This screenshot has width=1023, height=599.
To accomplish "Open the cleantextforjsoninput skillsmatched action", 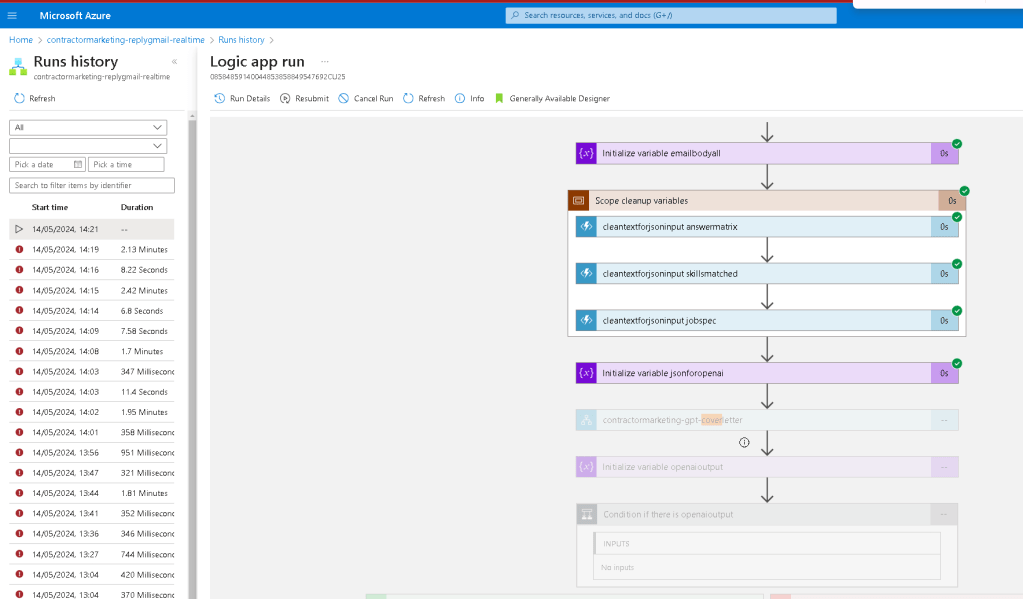I will [x=767, y=273].
